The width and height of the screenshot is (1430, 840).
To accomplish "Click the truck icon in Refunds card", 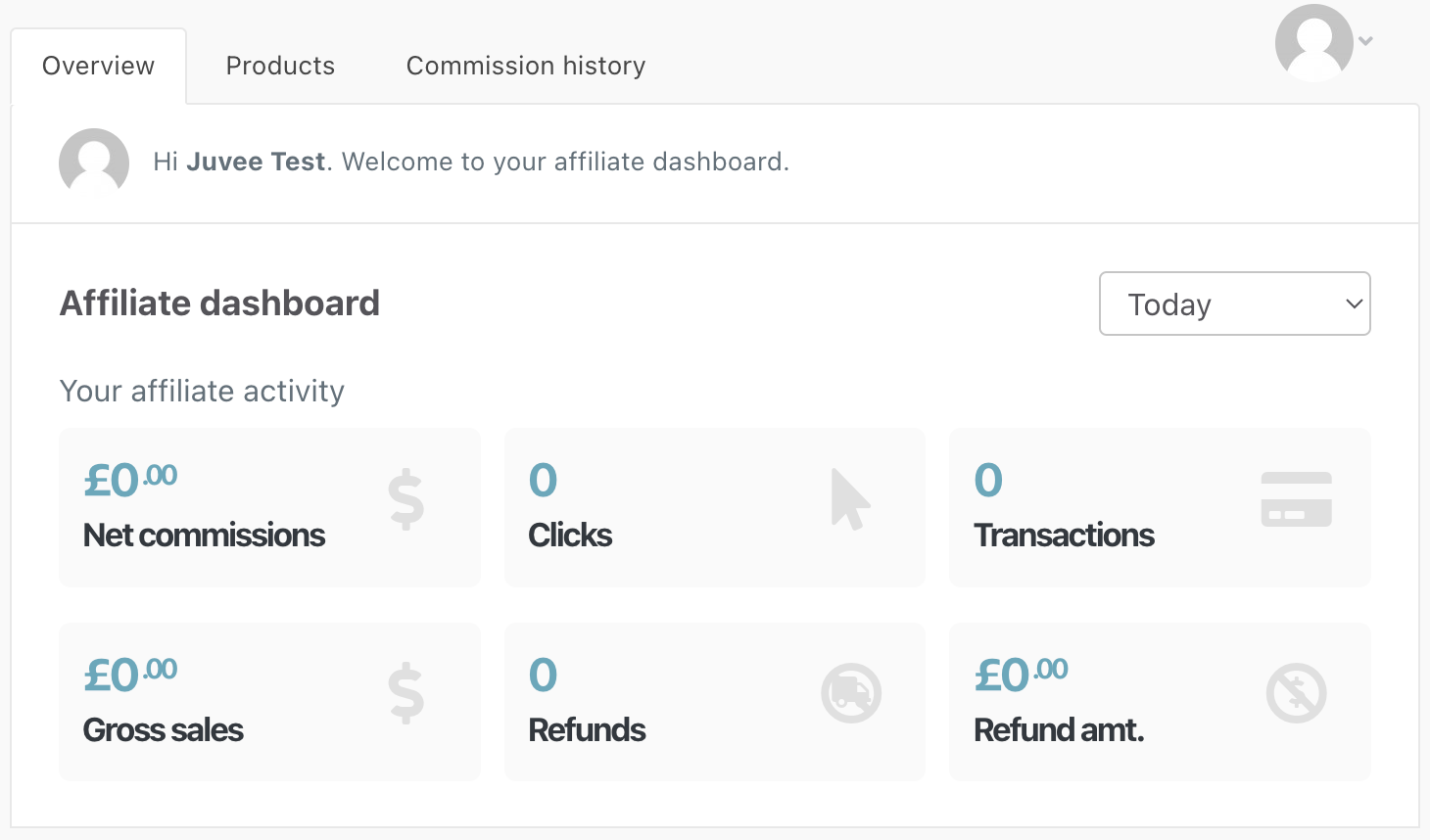I will point(850,693).
